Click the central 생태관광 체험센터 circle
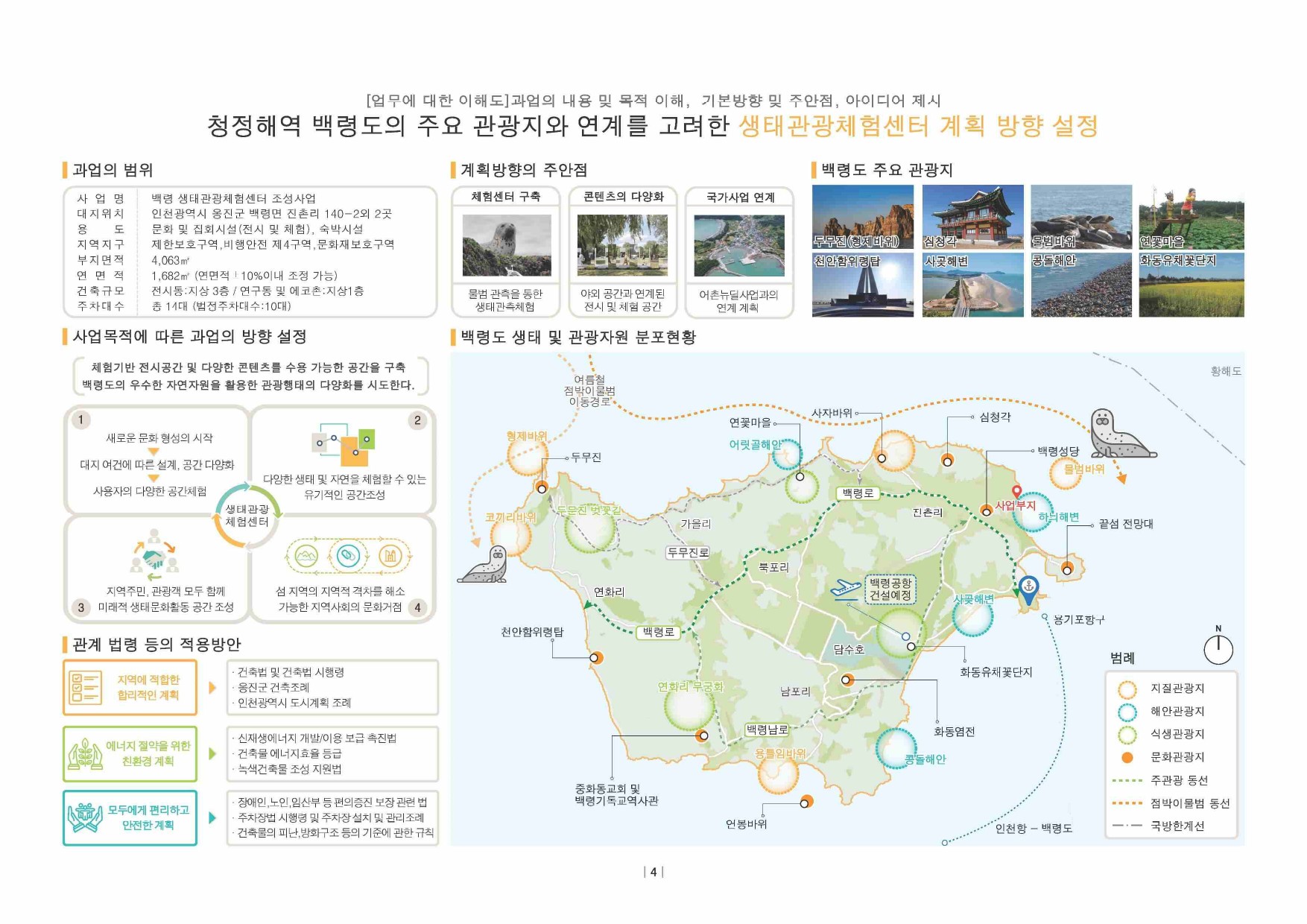 click(247, 515)
